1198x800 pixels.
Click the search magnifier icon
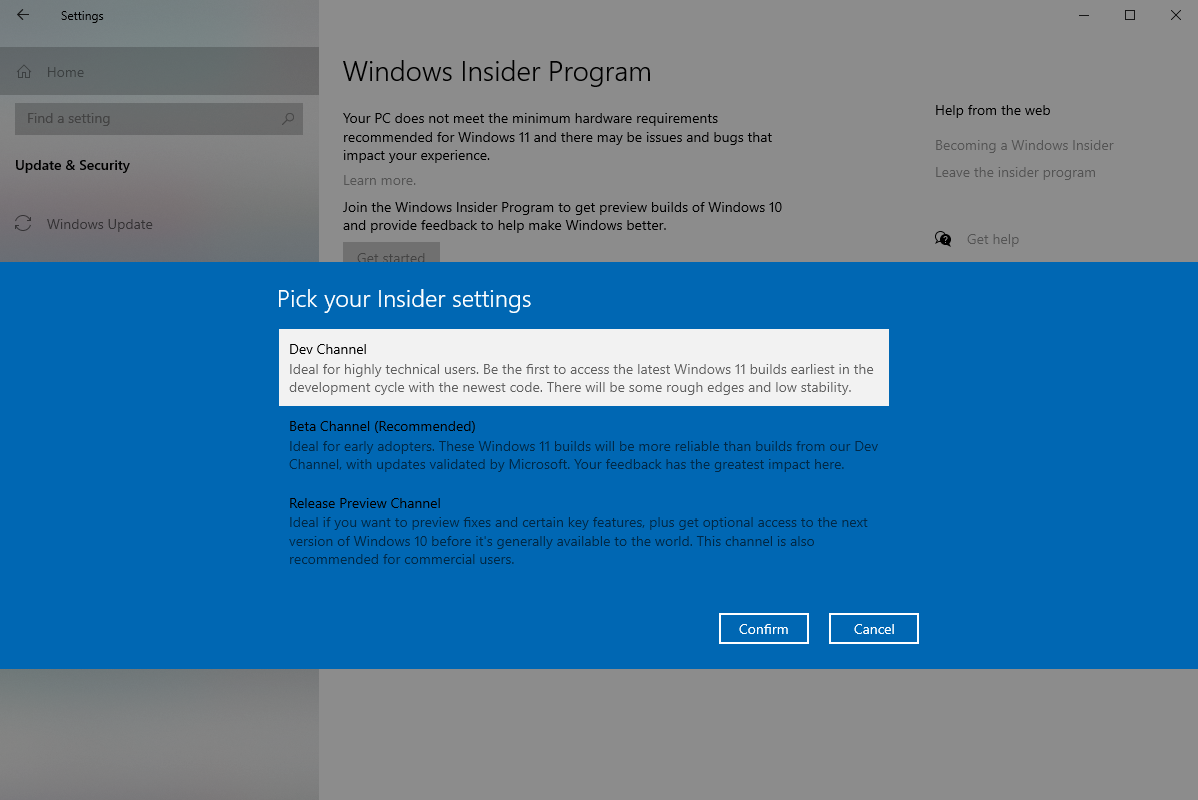click(288, 118)
